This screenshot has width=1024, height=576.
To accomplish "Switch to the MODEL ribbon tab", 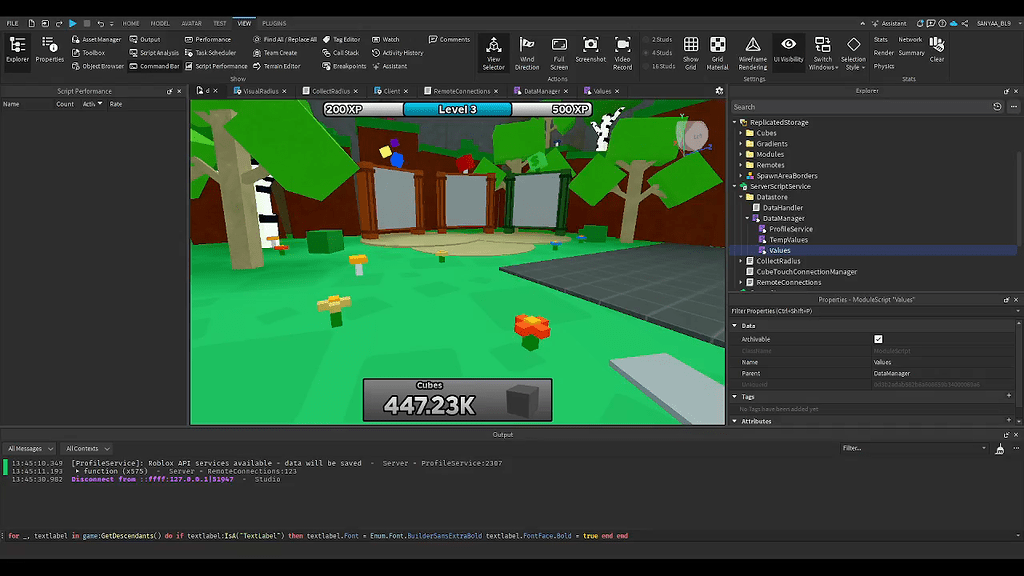I will click(159, 22).
